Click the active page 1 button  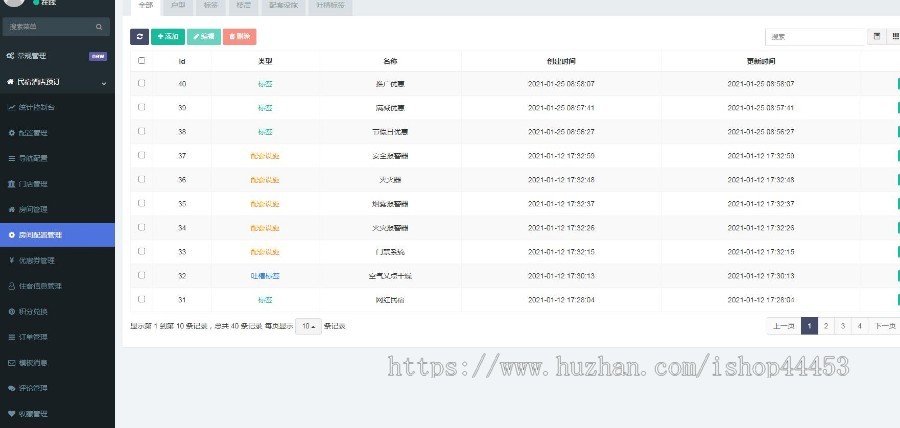point(809,326)
